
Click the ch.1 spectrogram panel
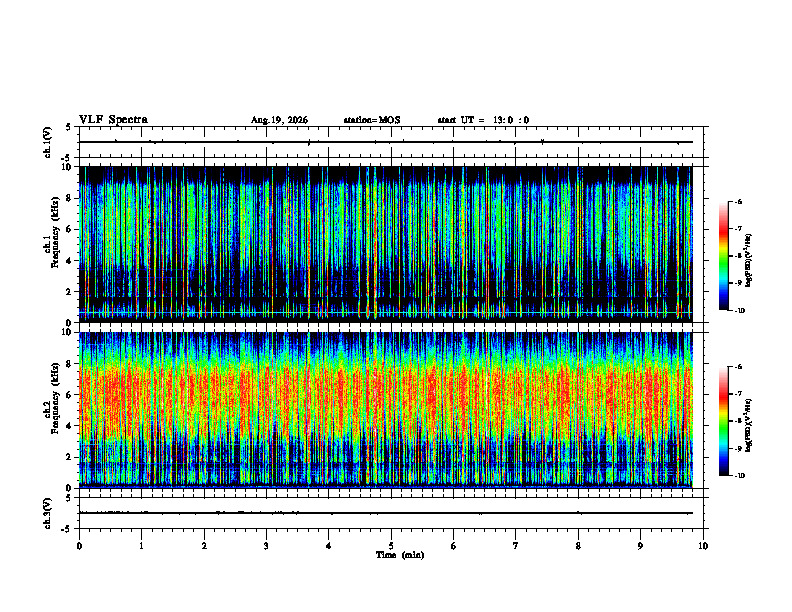385,244
